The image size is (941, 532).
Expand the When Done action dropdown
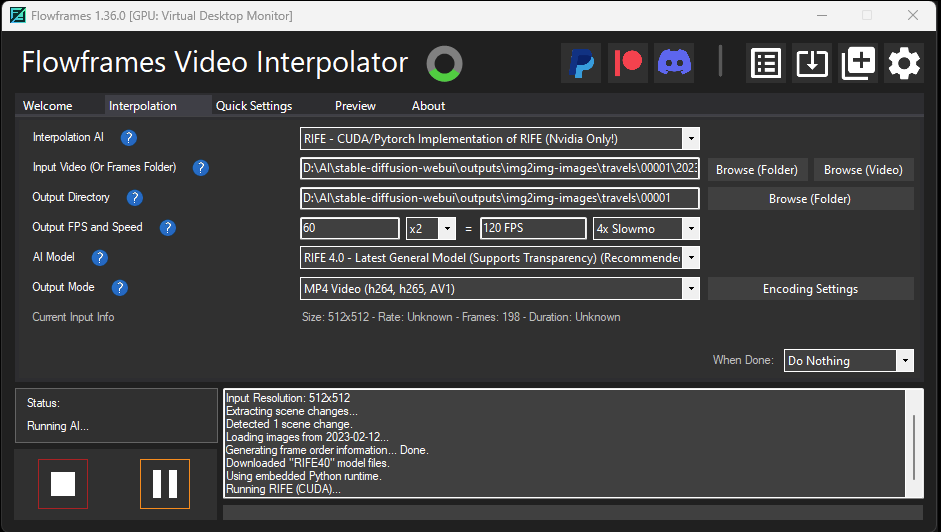pyautogui.click(x=904, y=361)
